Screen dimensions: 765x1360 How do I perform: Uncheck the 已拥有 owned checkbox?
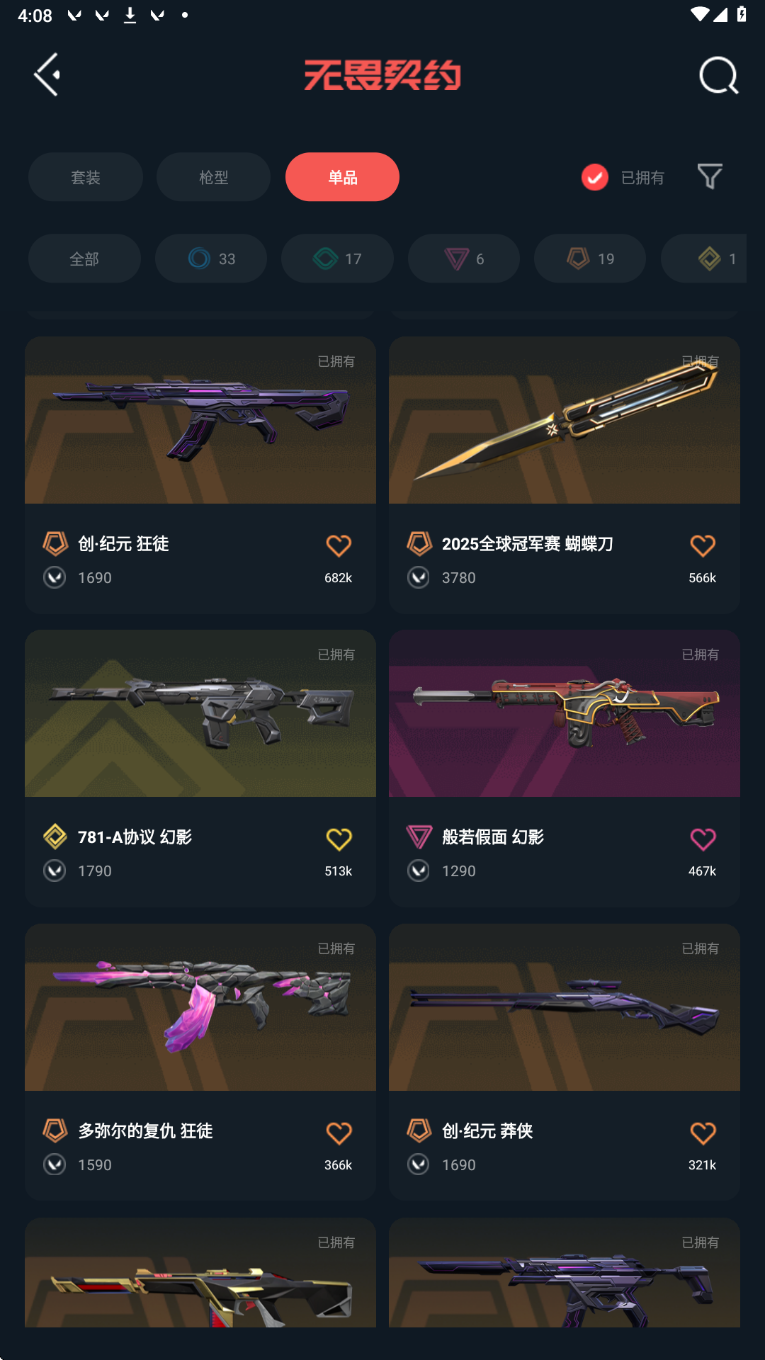click(595, 177)
